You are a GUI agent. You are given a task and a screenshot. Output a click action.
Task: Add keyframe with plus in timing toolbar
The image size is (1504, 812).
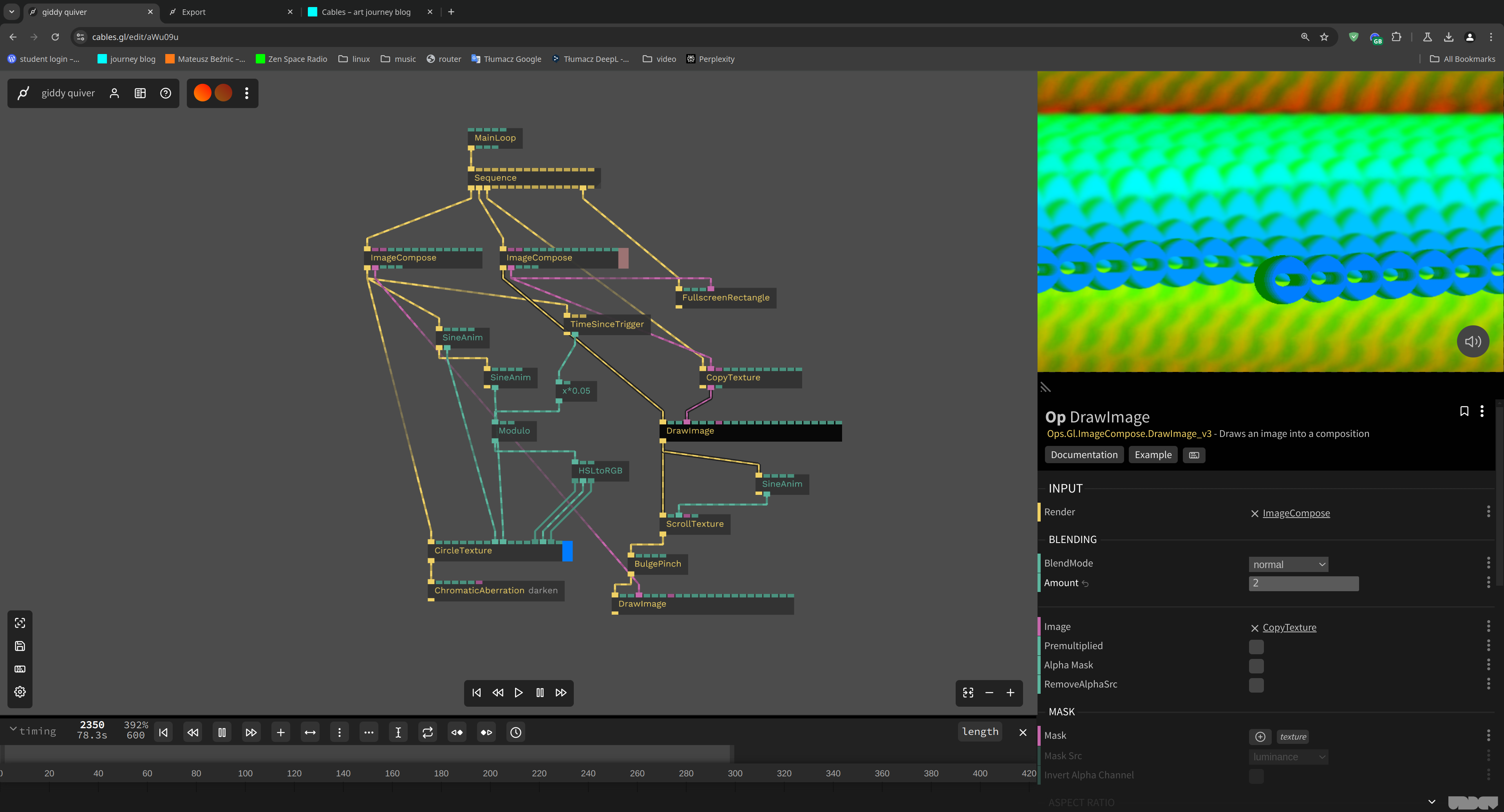pos(281,732)
